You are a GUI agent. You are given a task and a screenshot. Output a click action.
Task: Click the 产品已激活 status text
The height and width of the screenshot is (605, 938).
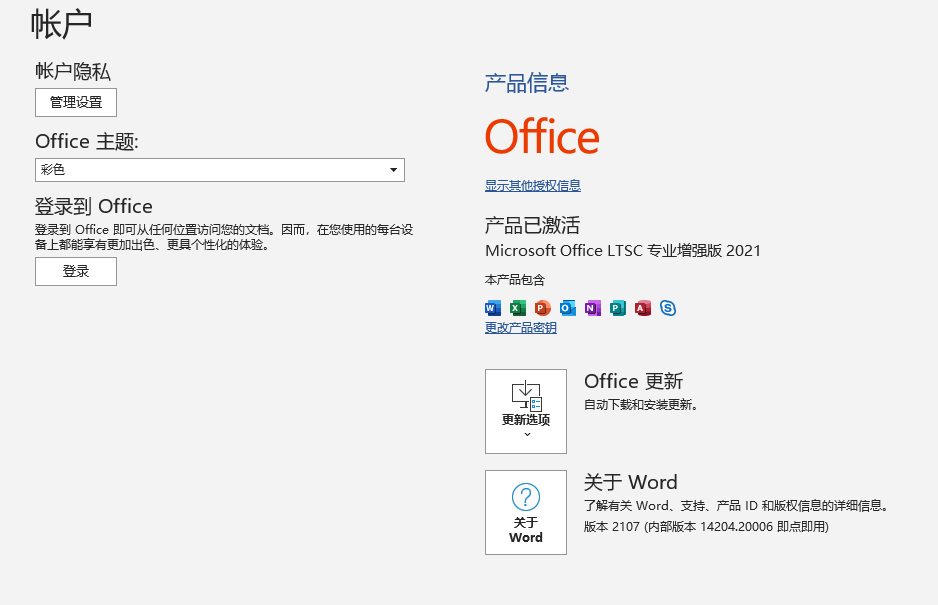coord(532,226)
